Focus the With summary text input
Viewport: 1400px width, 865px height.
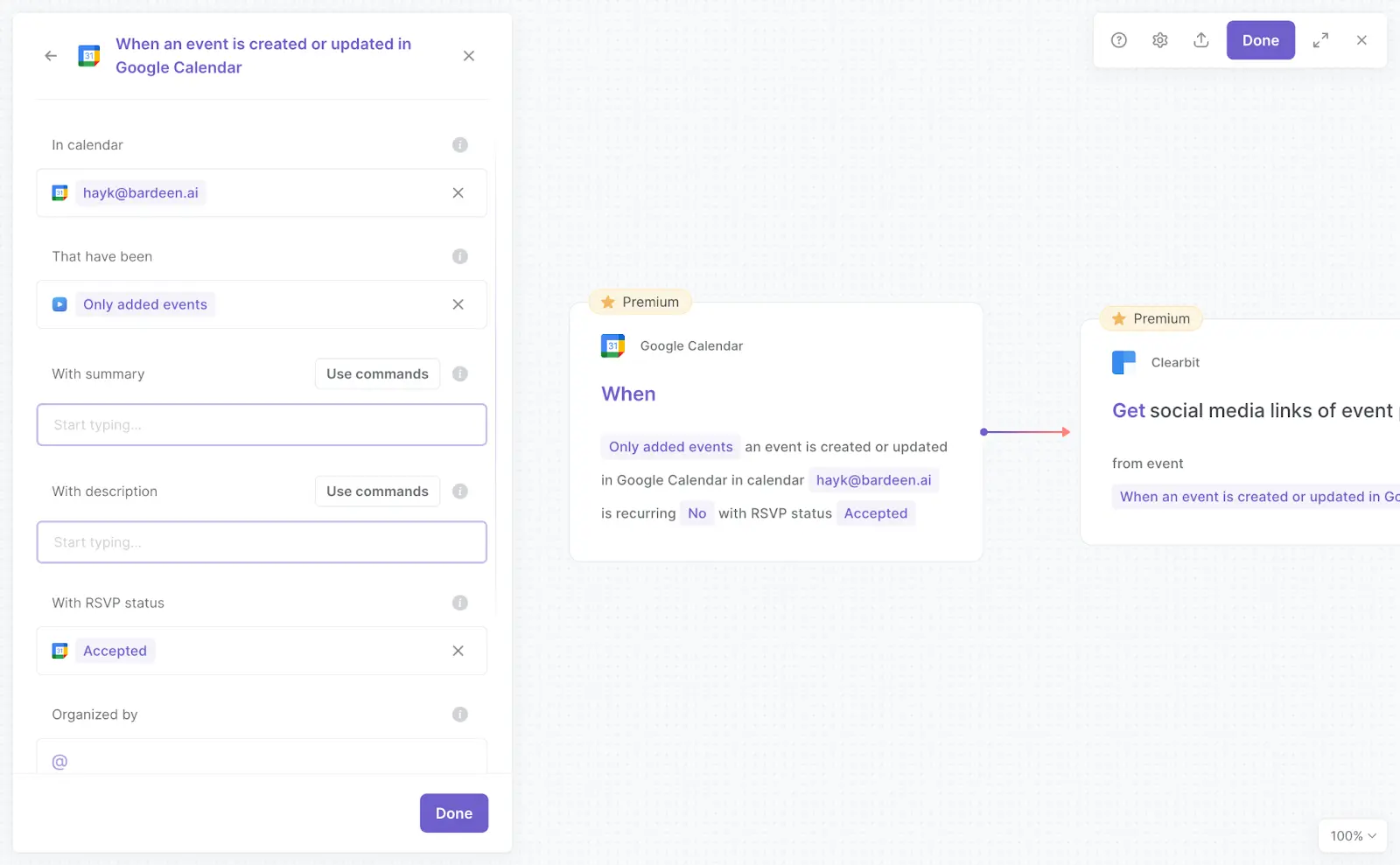point(262,425)
